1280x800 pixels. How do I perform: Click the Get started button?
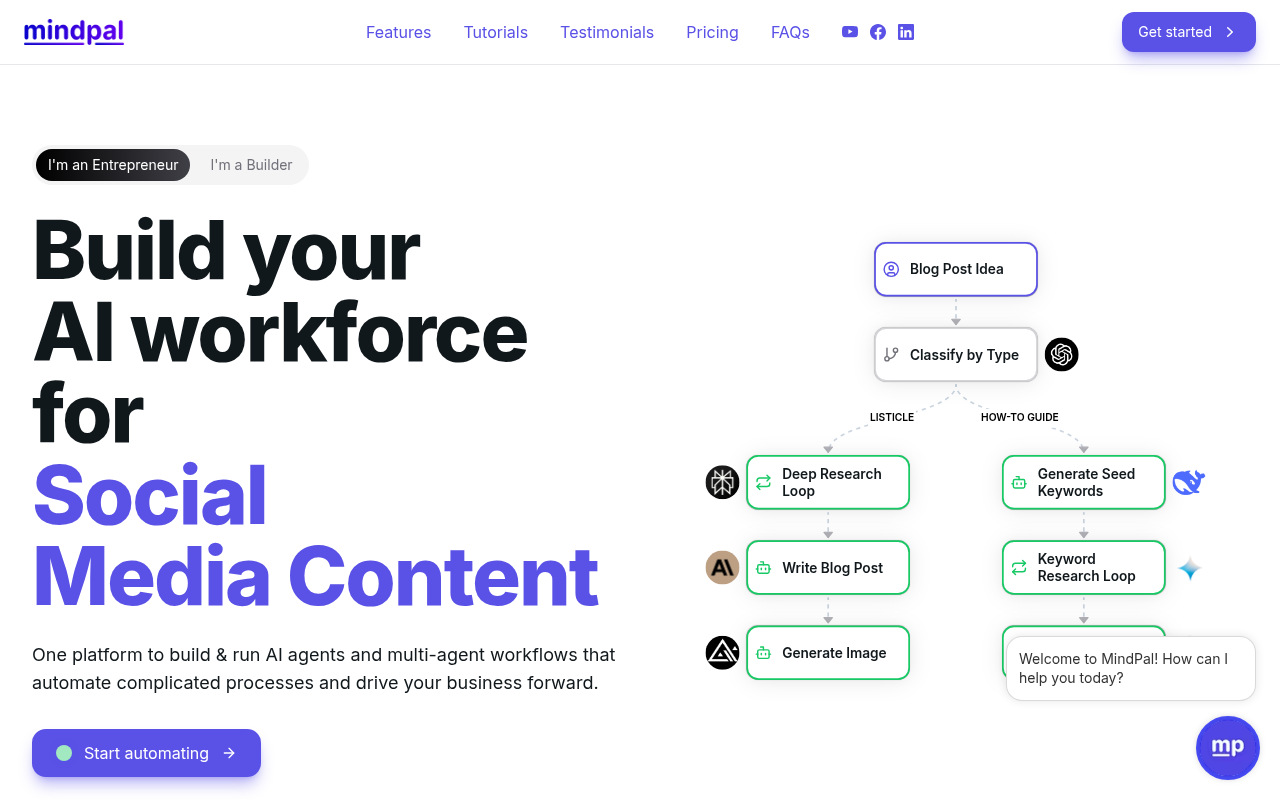tap(1188, 31)
